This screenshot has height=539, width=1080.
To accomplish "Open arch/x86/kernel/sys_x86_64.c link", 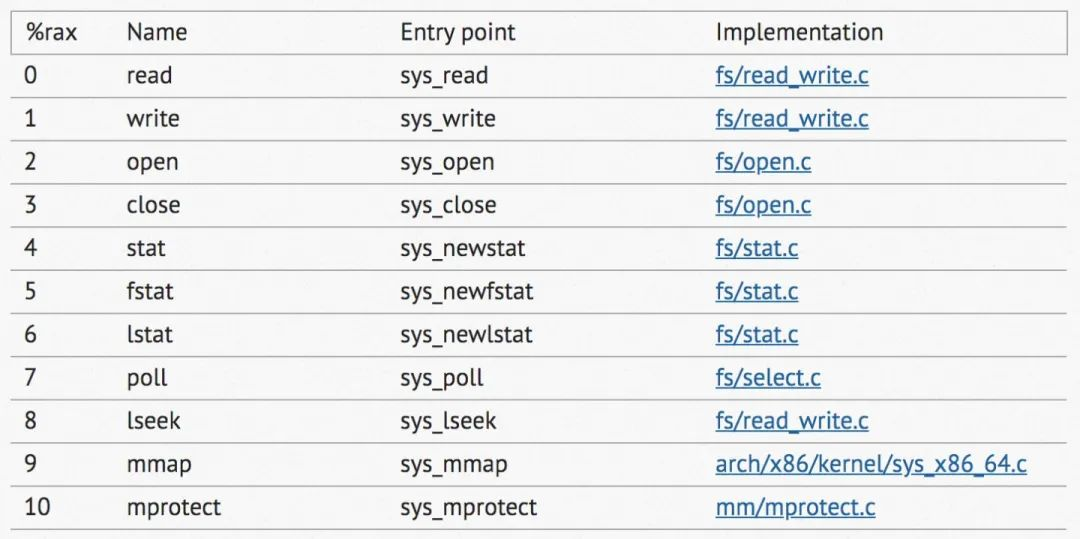I will (x=870, y=464).
